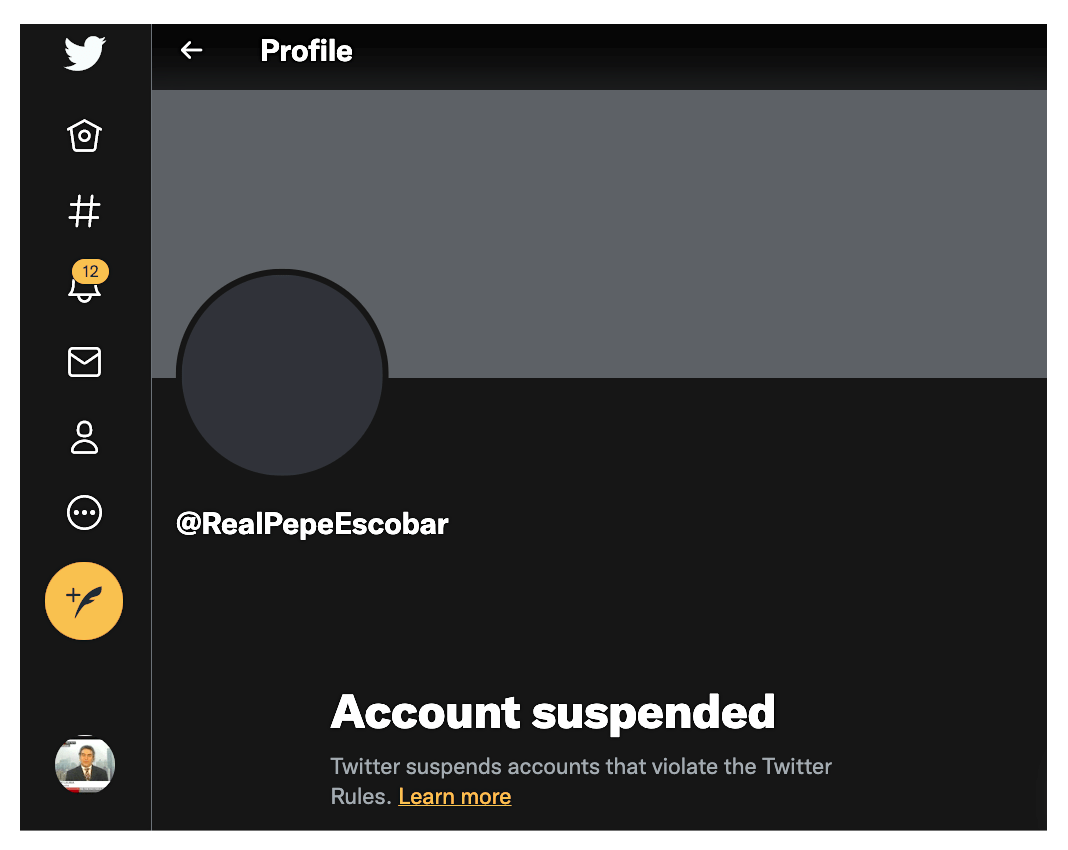Click the Profile header title
The height and width of the screenshot is (850, 1068).
point(307,50)
